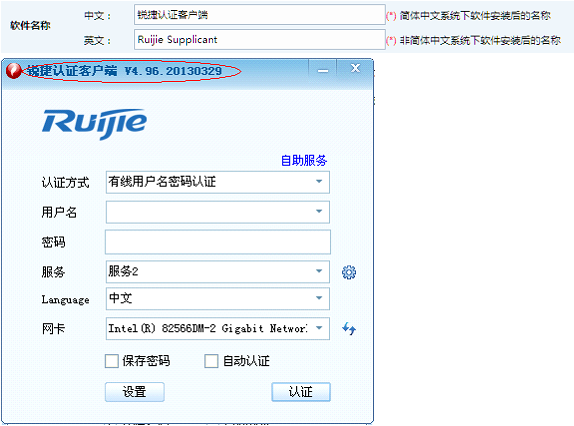Click hint 非简体中文系统下软件安装后的名称
The width and height of the screenshot is (574, 426).
pyautogui.click(x=480, y=40)
